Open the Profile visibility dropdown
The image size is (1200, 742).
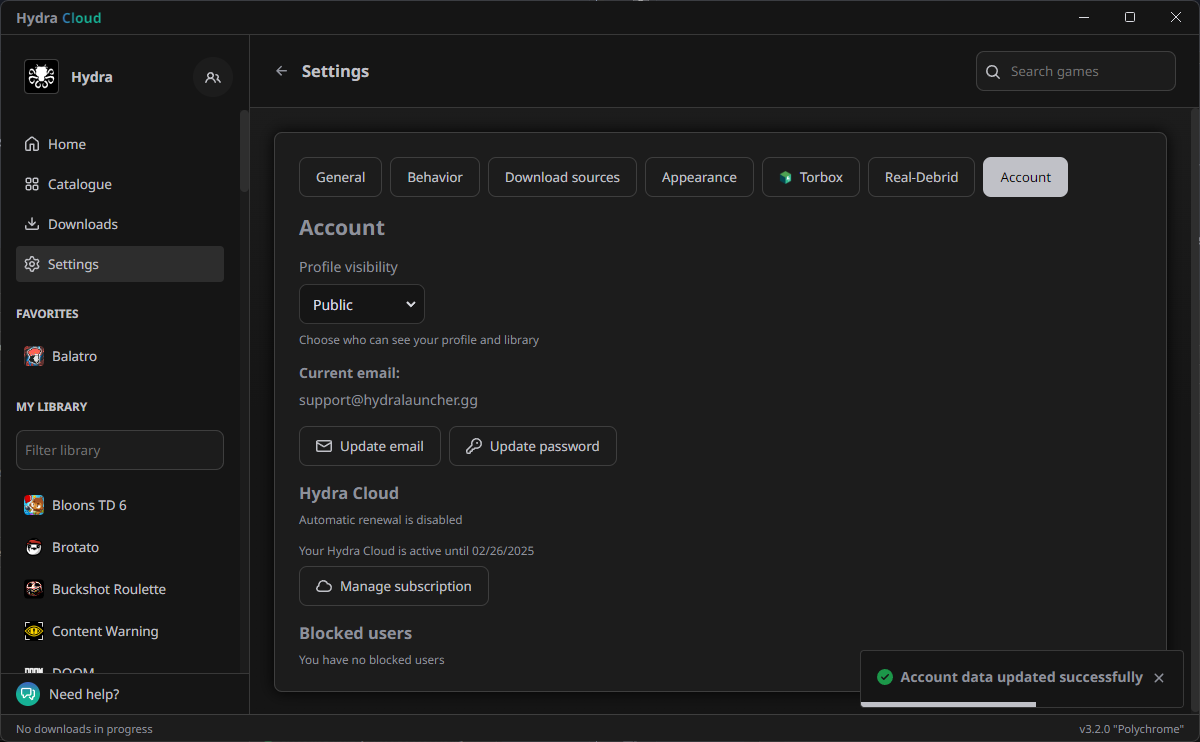pyautogui.click(x=361, y=304)
